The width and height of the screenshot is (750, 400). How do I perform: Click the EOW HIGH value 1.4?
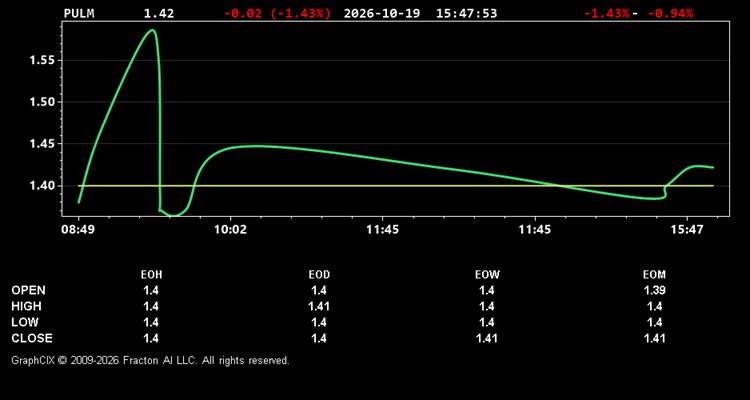pyautogui.click(x=487, y=306)
